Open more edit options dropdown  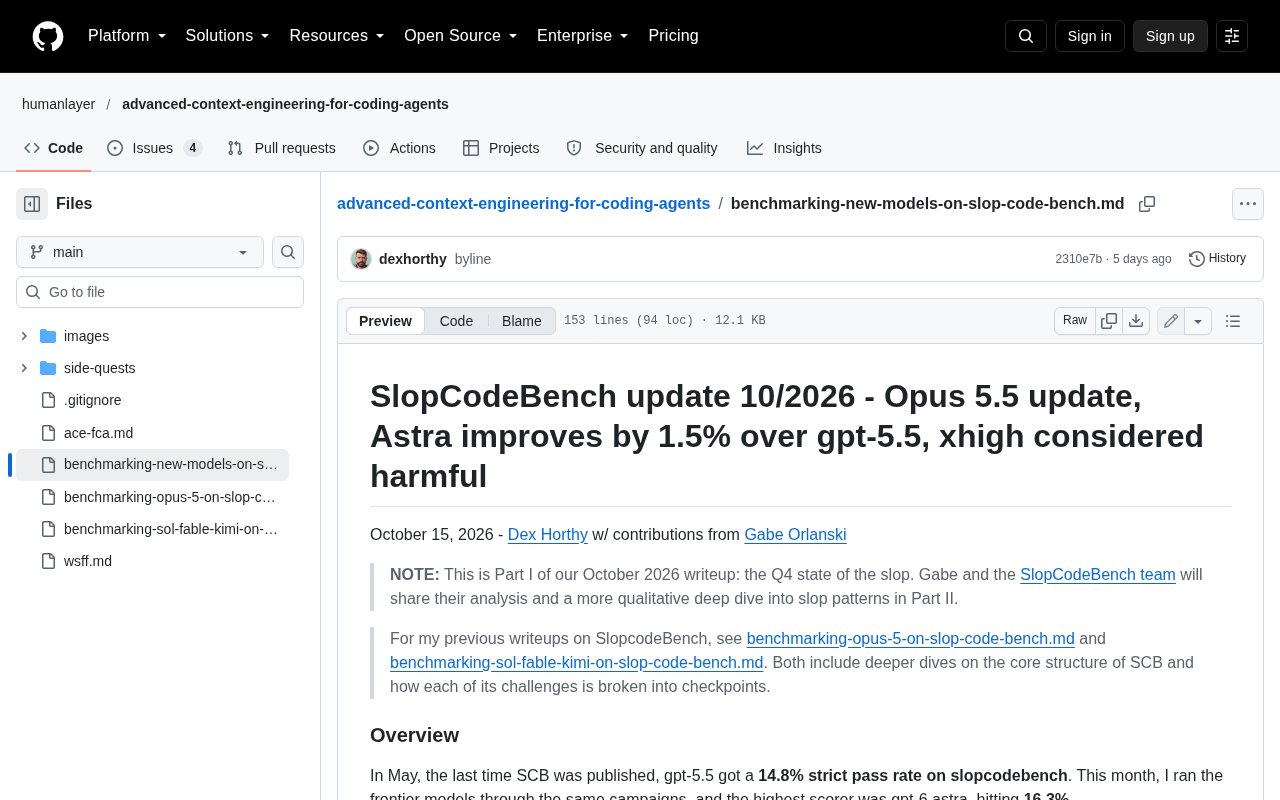(1198, 321)
